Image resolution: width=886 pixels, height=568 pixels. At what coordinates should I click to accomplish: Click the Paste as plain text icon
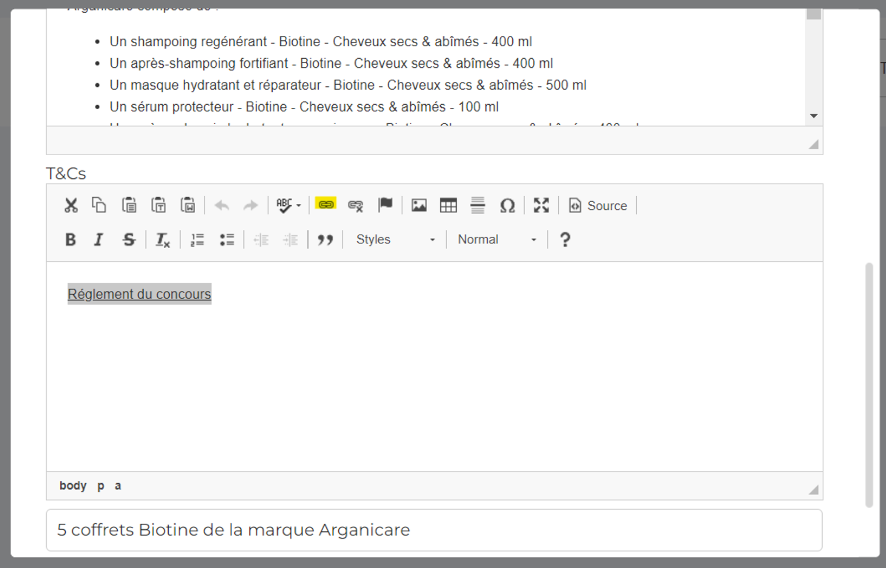tap(159, 205)
